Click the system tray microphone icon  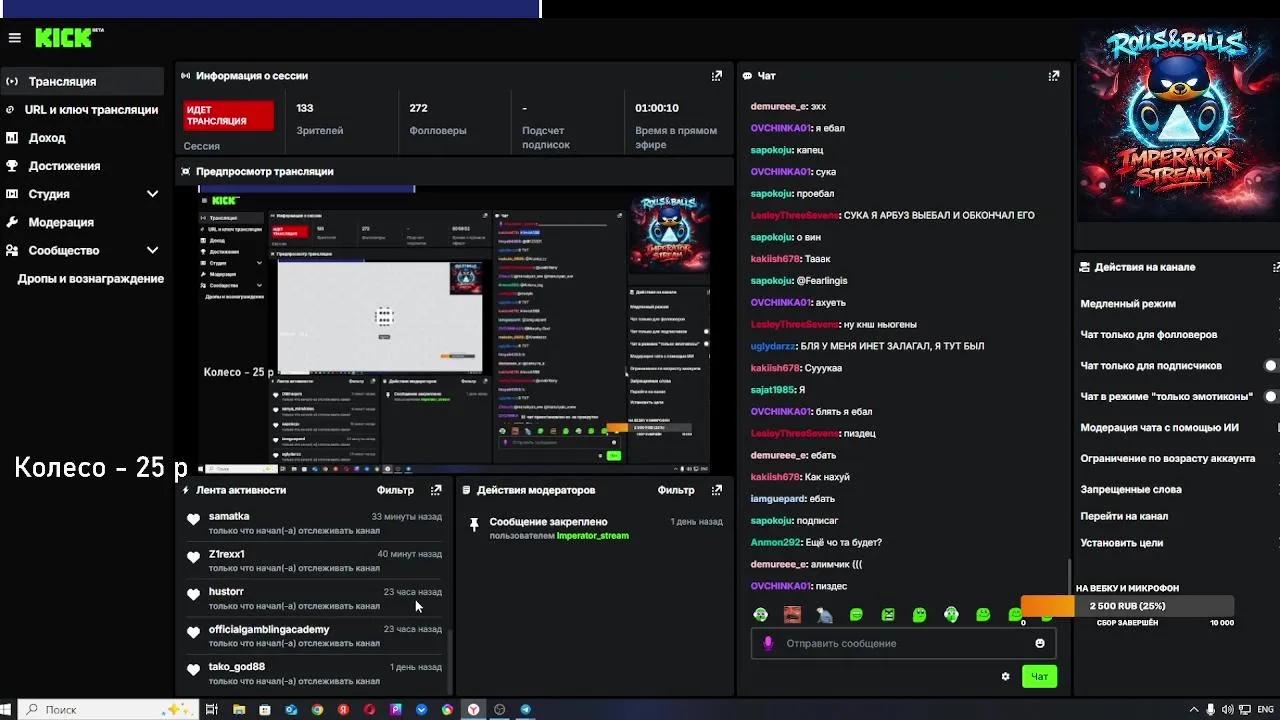(1211, 709)
